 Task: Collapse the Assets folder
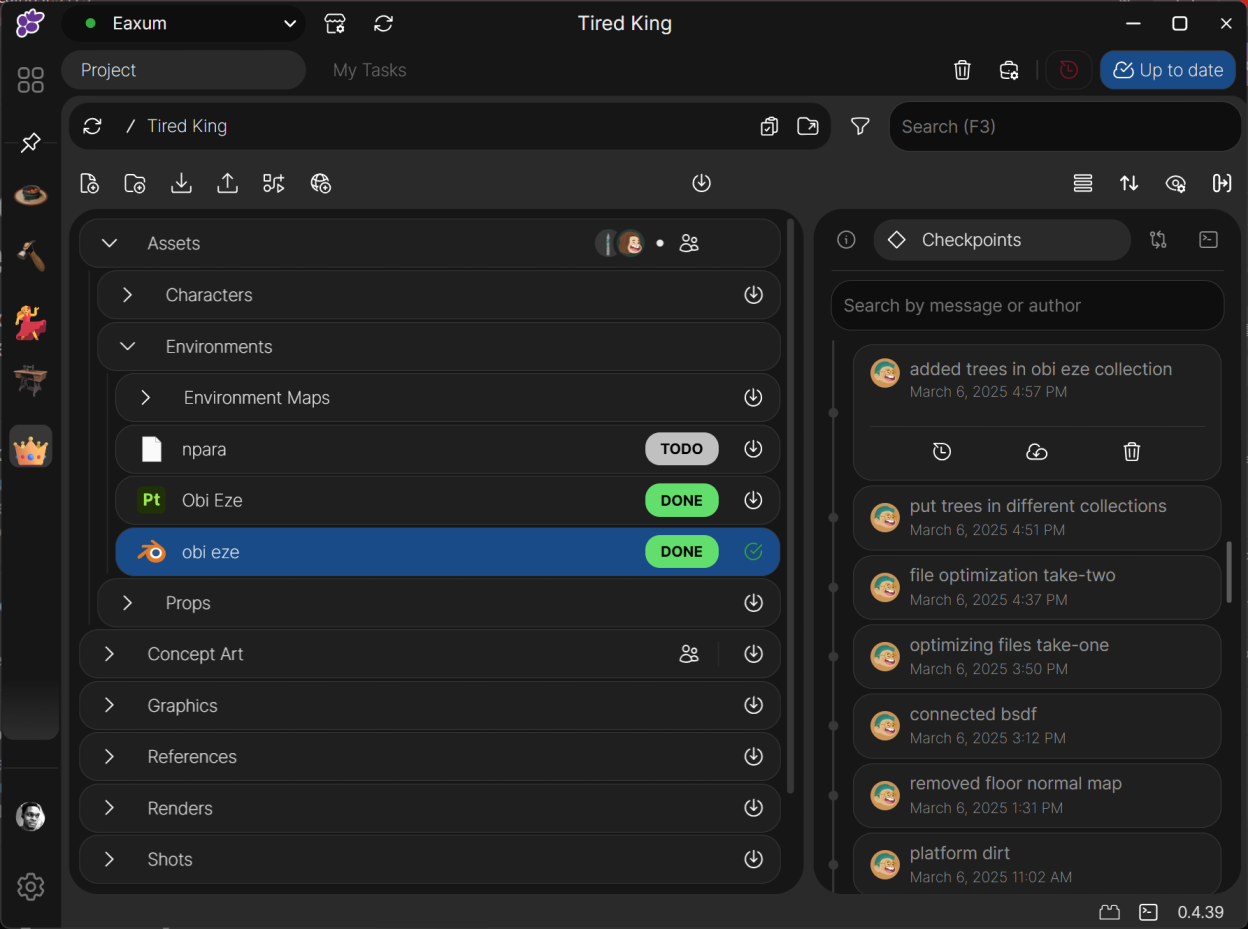[110, 243]
